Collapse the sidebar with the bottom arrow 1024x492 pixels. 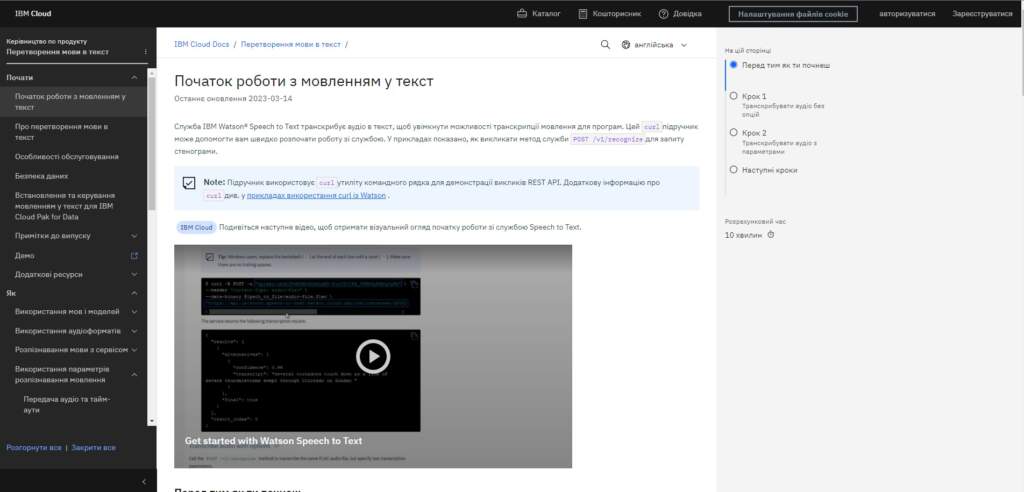[x=144, y=482]
